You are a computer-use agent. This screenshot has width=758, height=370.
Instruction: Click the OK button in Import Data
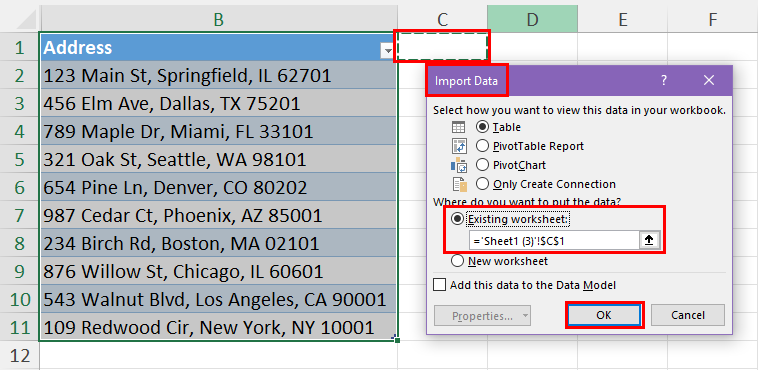click(604, 315)
